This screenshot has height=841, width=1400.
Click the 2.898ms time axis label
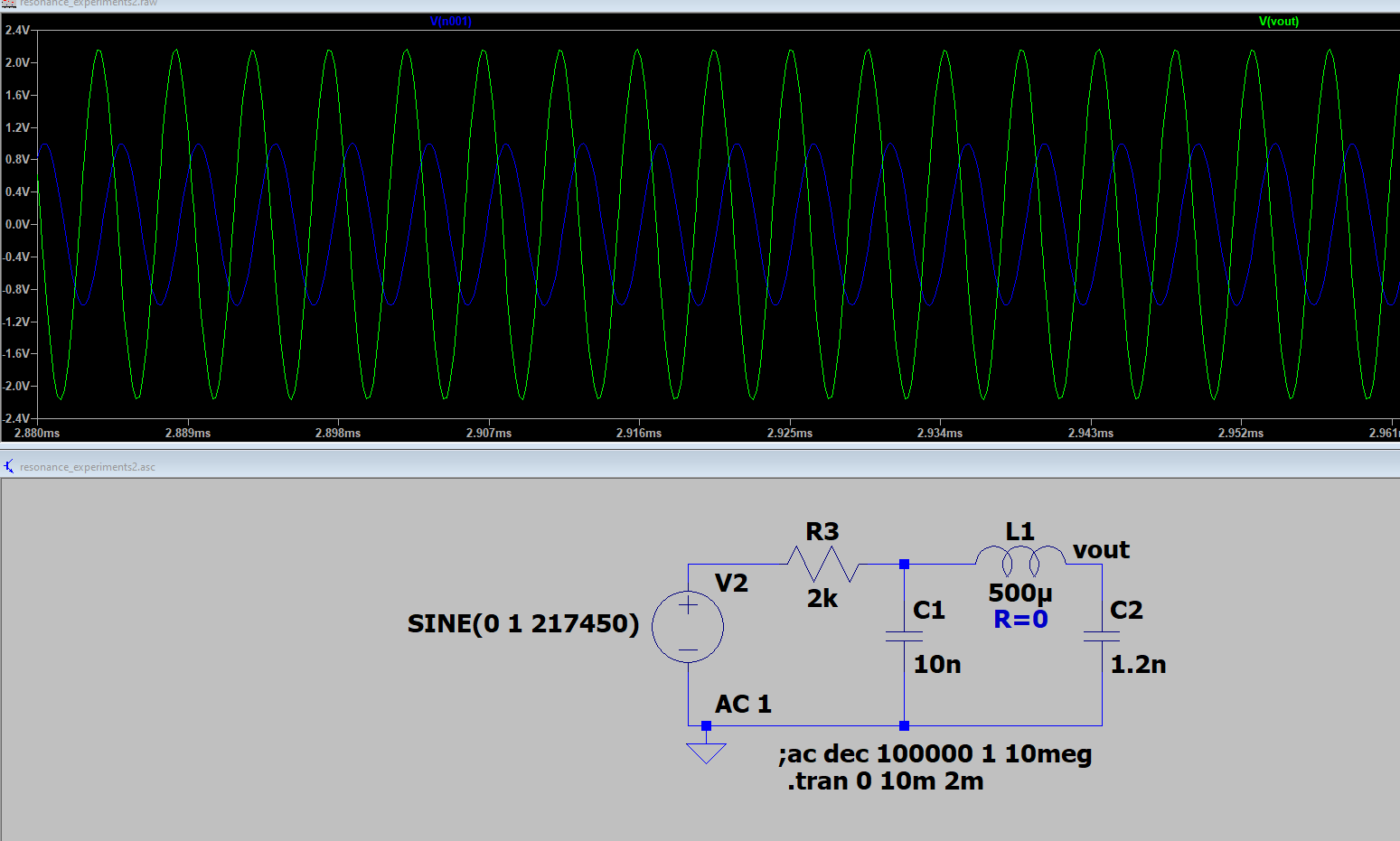pyautogui.click(x=338, y=433)
